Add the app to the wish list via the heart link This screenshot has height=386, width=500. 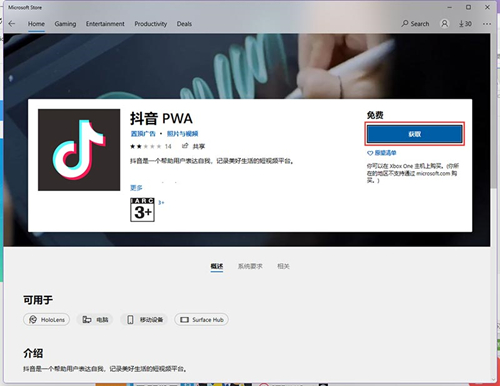point(382,153)
